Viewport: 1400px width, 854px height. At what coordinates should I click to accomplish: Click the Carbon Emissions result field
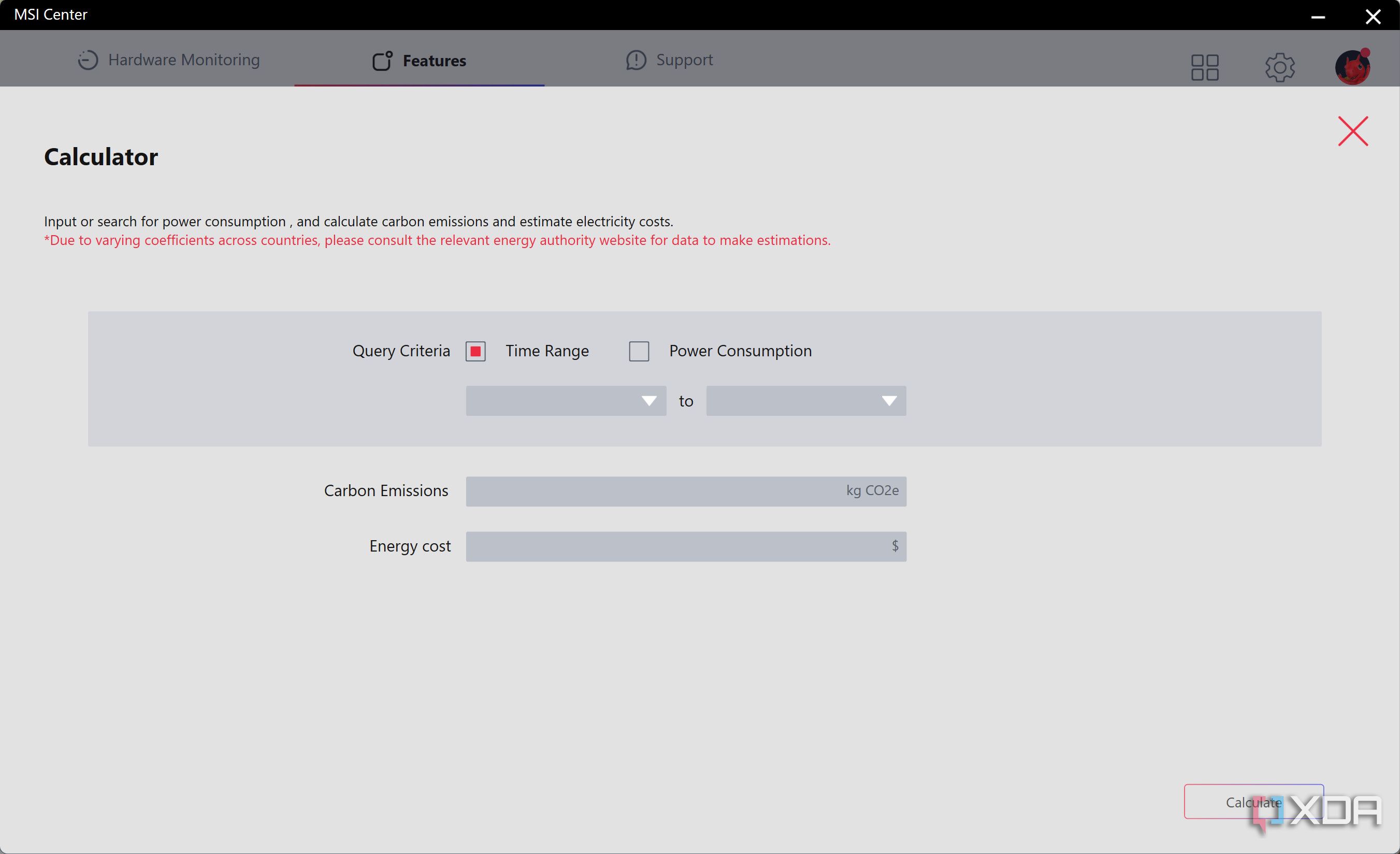coord(686,491)
